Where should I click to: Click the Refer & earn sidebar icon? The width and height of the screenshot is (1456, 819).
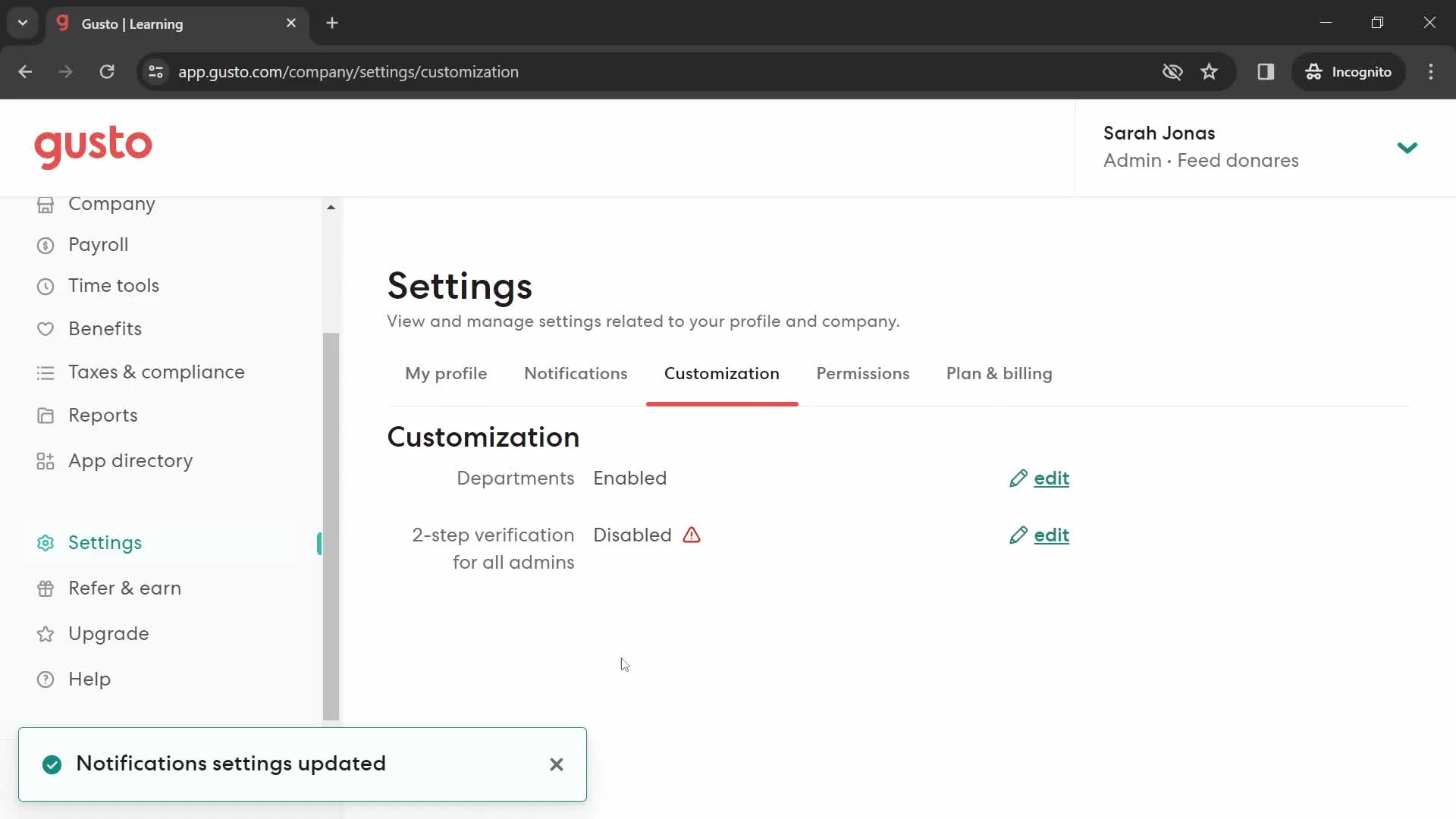44,588
